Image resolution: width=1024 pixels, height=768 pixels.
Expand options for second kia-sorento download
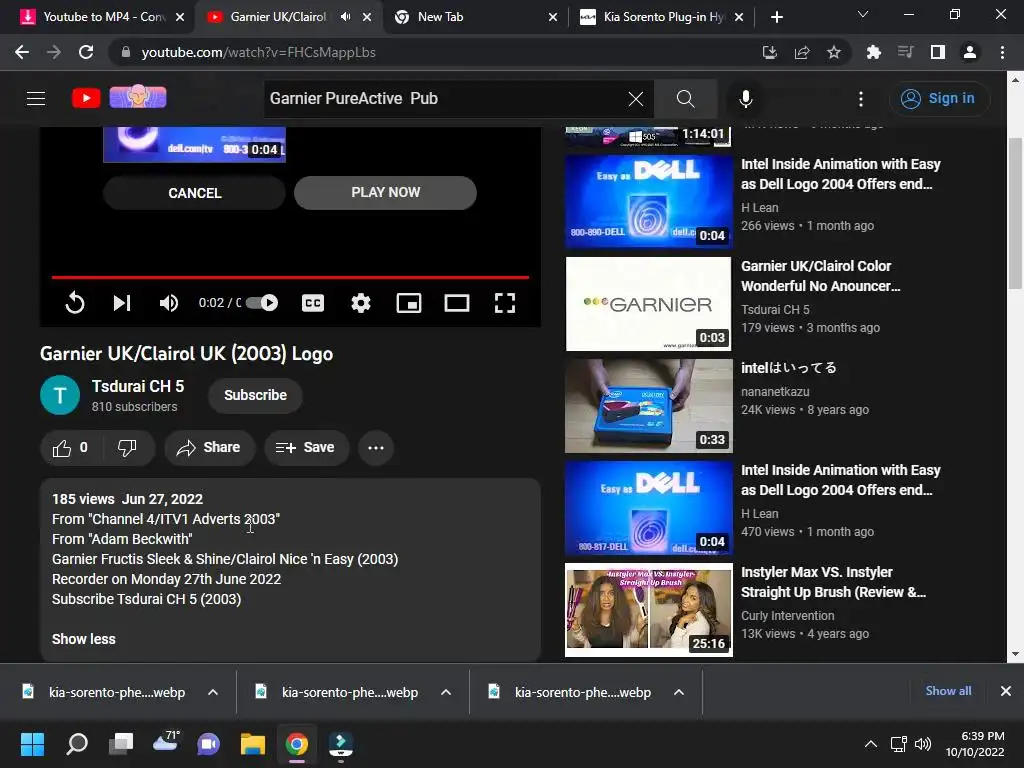446,692
